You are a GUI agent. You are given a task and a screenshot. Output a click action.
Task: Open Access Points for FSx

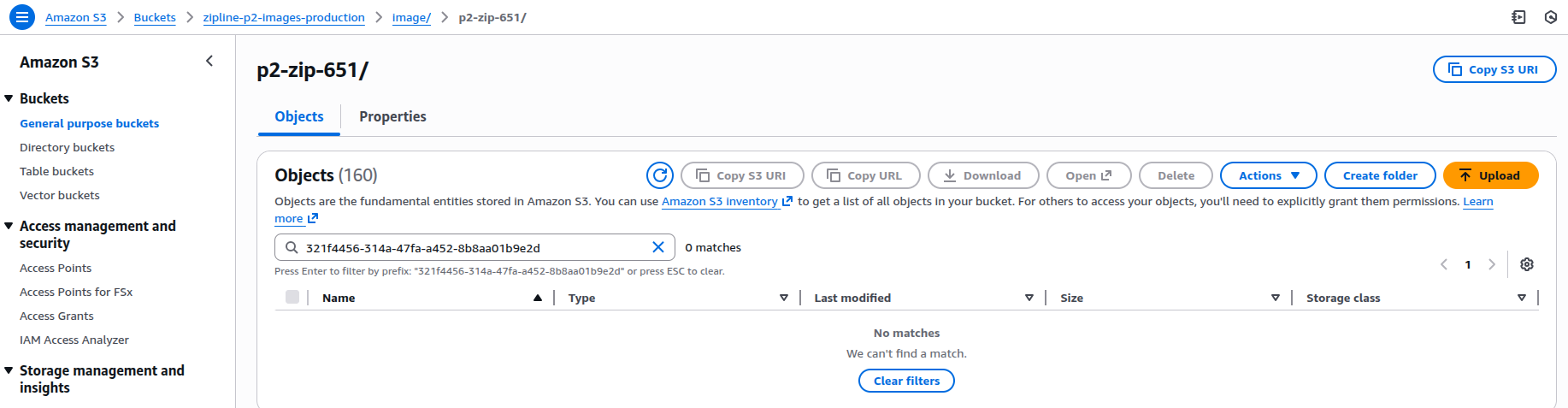click(x=76, y=292)
